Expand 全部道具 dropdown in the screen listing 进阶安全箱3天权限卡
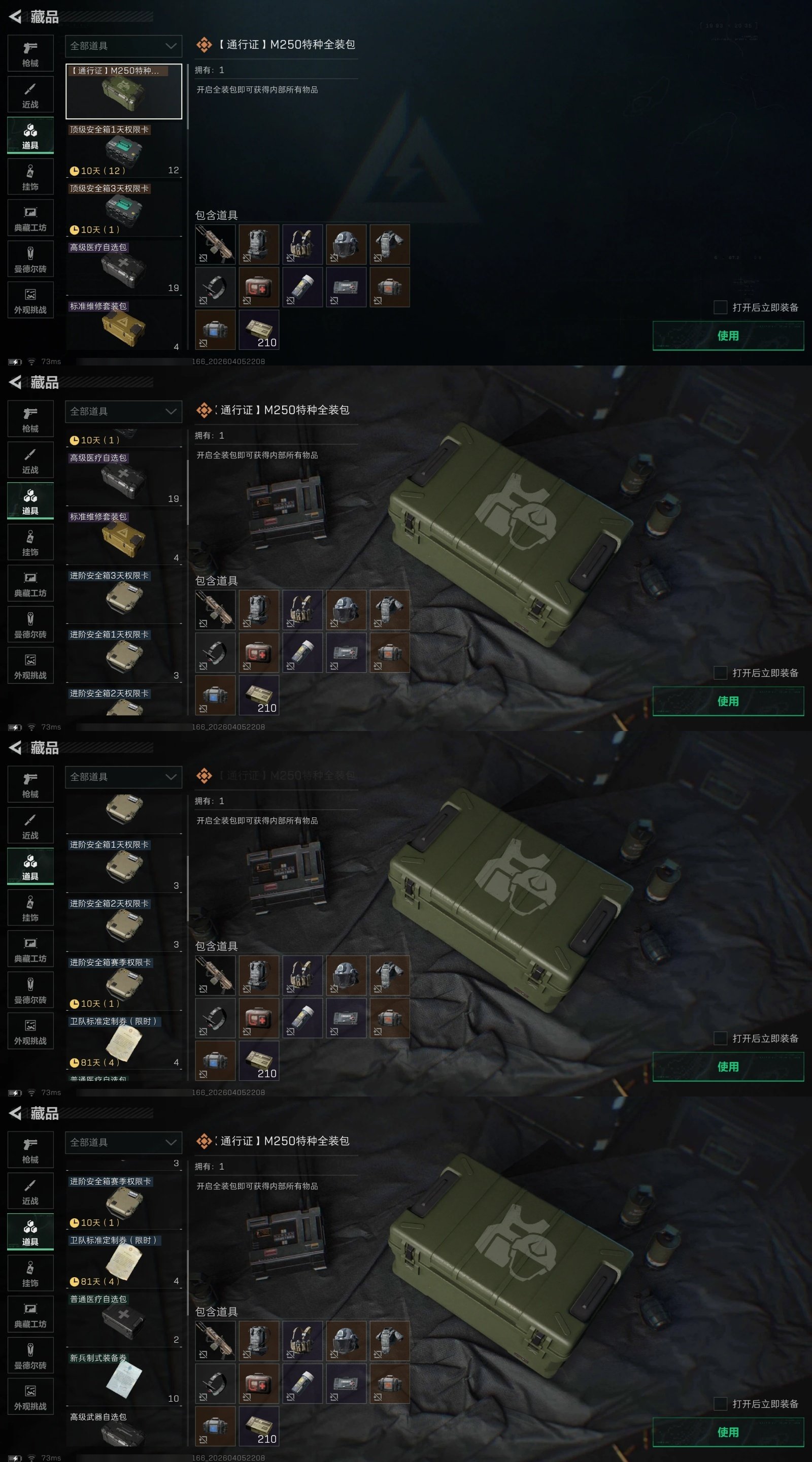The image size is (812, 1462). (x=124, y=412)
